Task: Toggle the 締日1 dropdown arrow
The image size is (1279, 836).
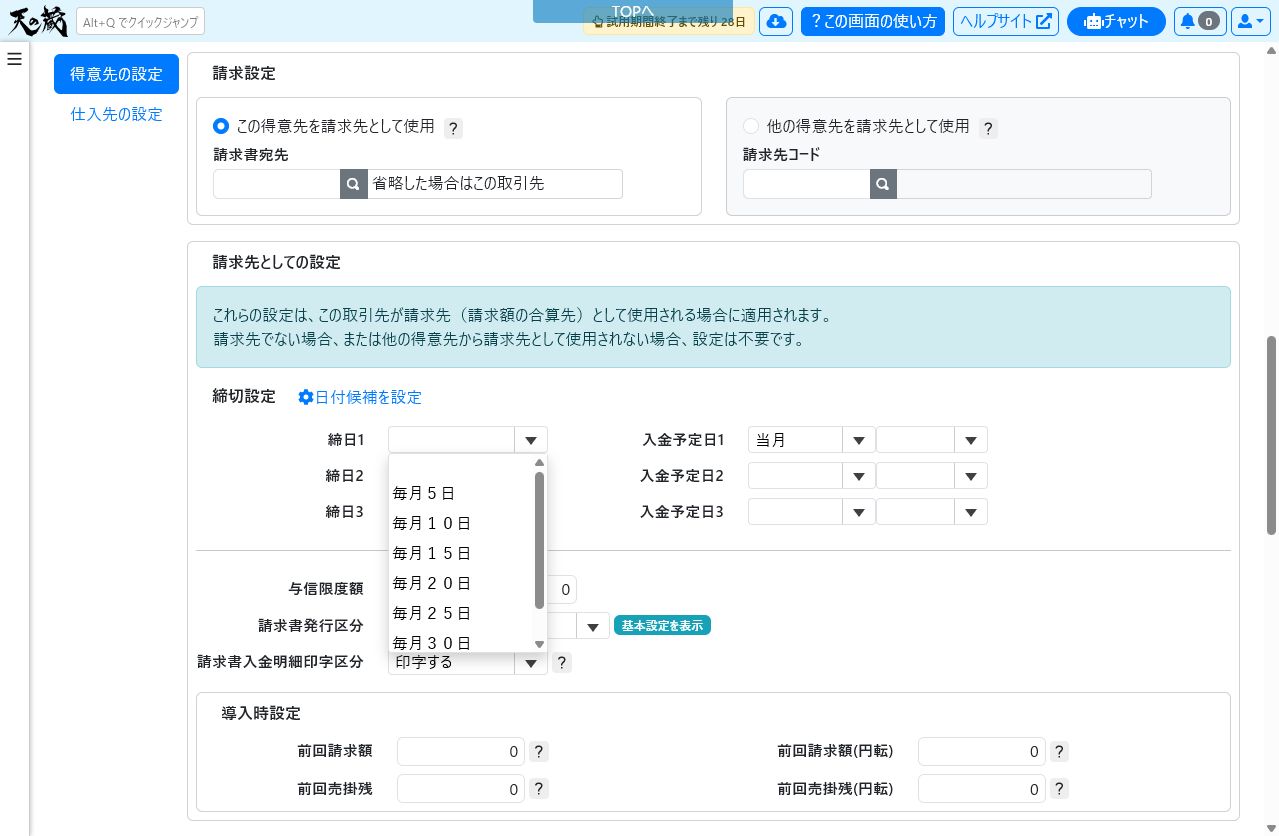Action: 531,440
